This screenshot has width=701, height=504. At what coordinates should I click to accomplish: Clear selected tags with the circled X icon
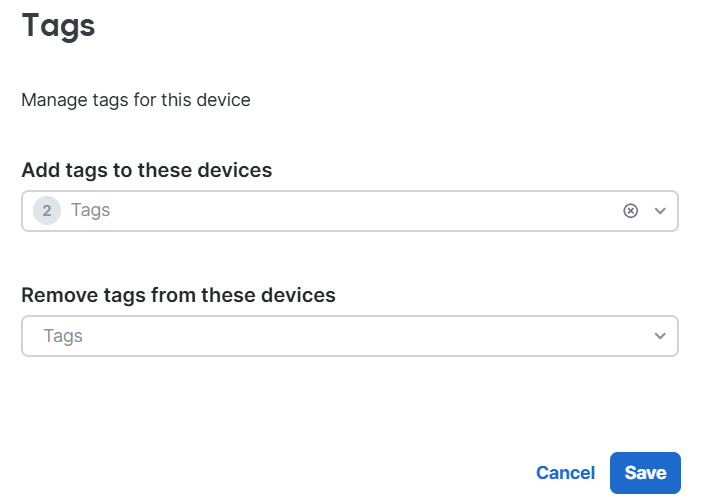click(630, 211)
